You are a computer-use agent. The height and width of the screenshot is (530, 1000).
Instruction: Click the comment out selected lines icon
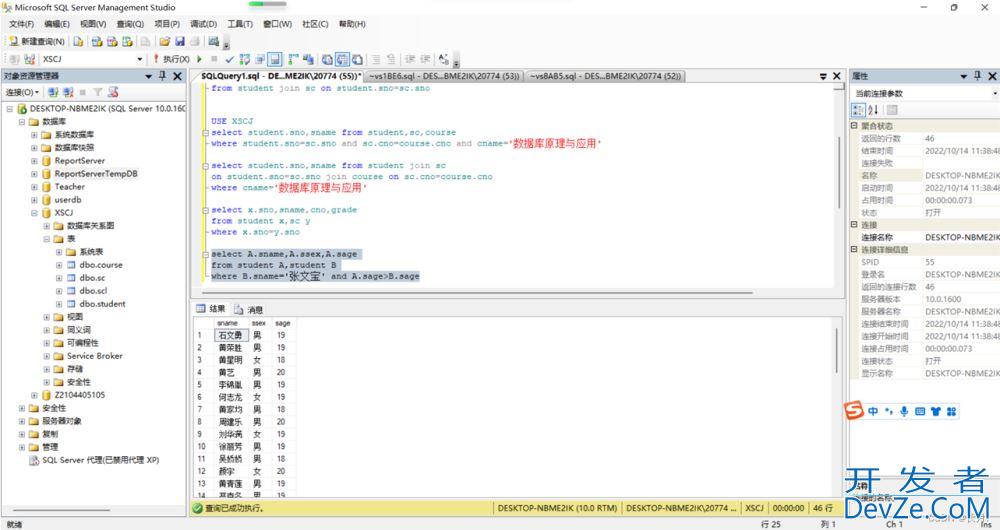tap(376, 59)
